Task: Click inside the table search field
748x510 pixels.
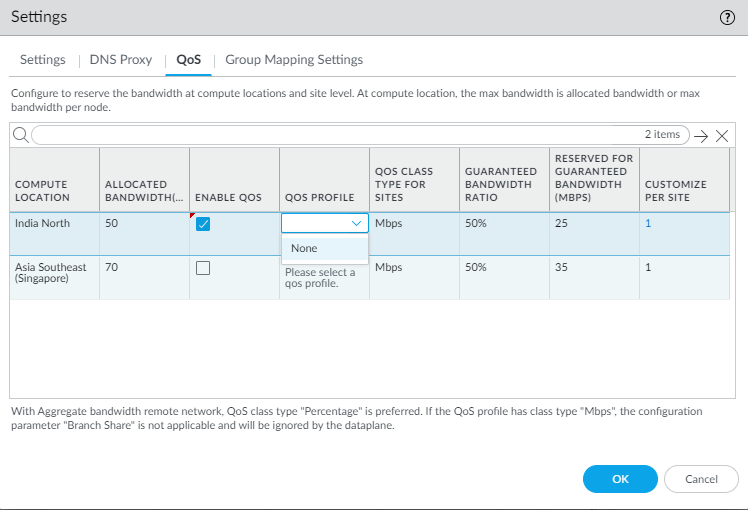Action: [330, 135]
